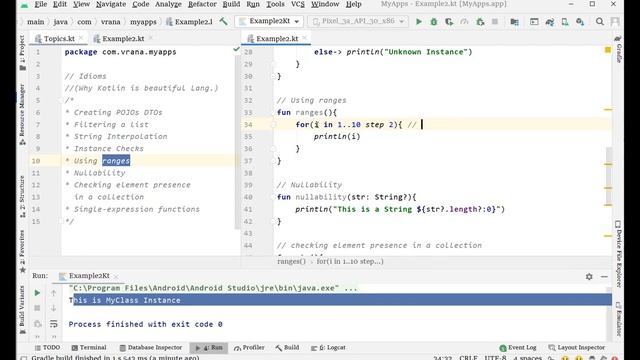Open the Logcat tool window
Viewport: 640px width, 360px height.
coord(328,348)
